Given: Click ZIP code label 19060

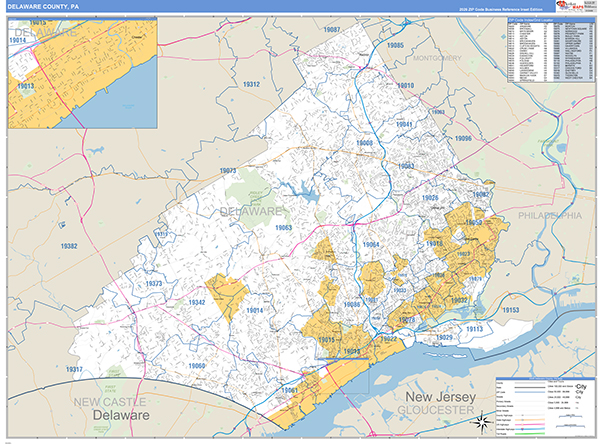Looking at the screenshot, I should 197,366.
